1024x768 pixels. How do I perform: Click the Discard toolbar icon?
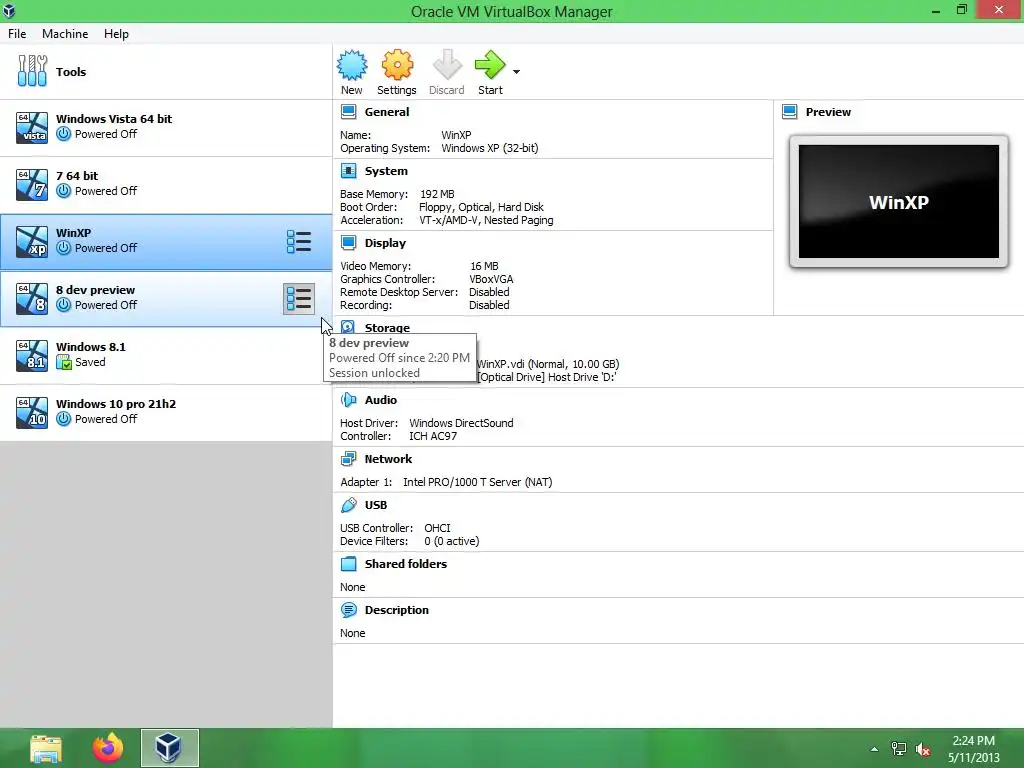pos(447,65)
